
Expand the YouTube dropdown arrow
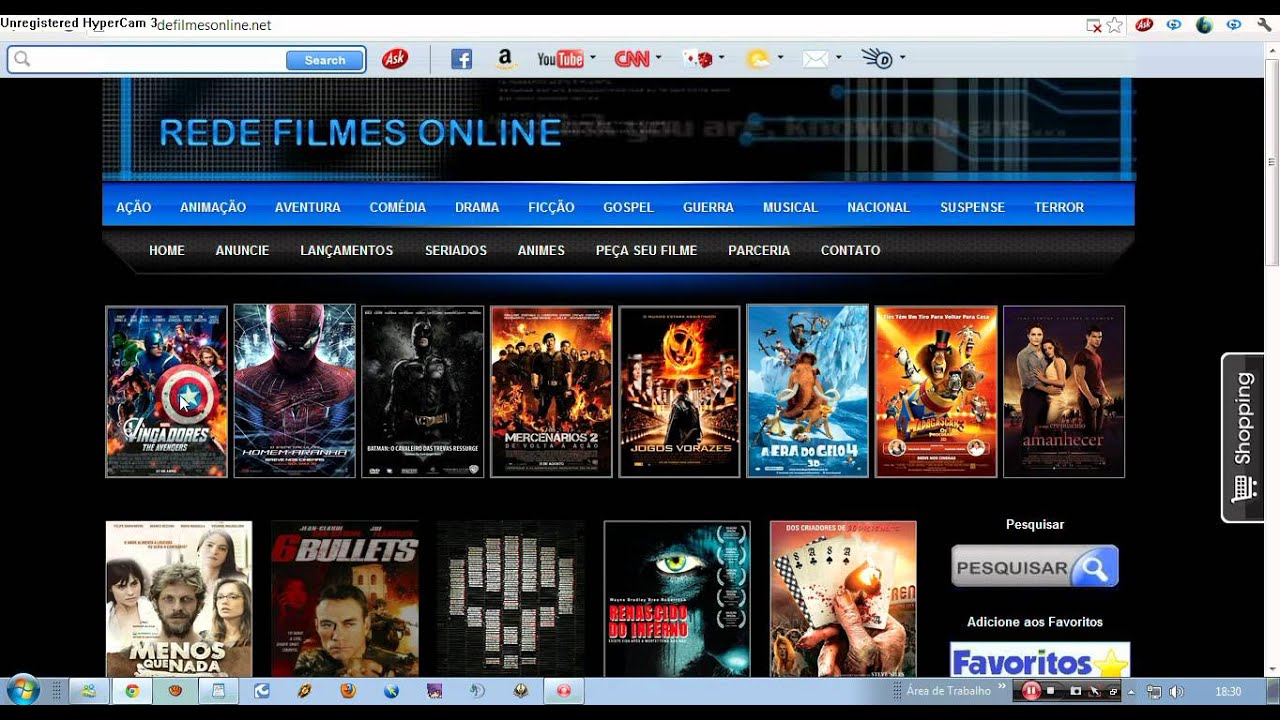(593, 58)
